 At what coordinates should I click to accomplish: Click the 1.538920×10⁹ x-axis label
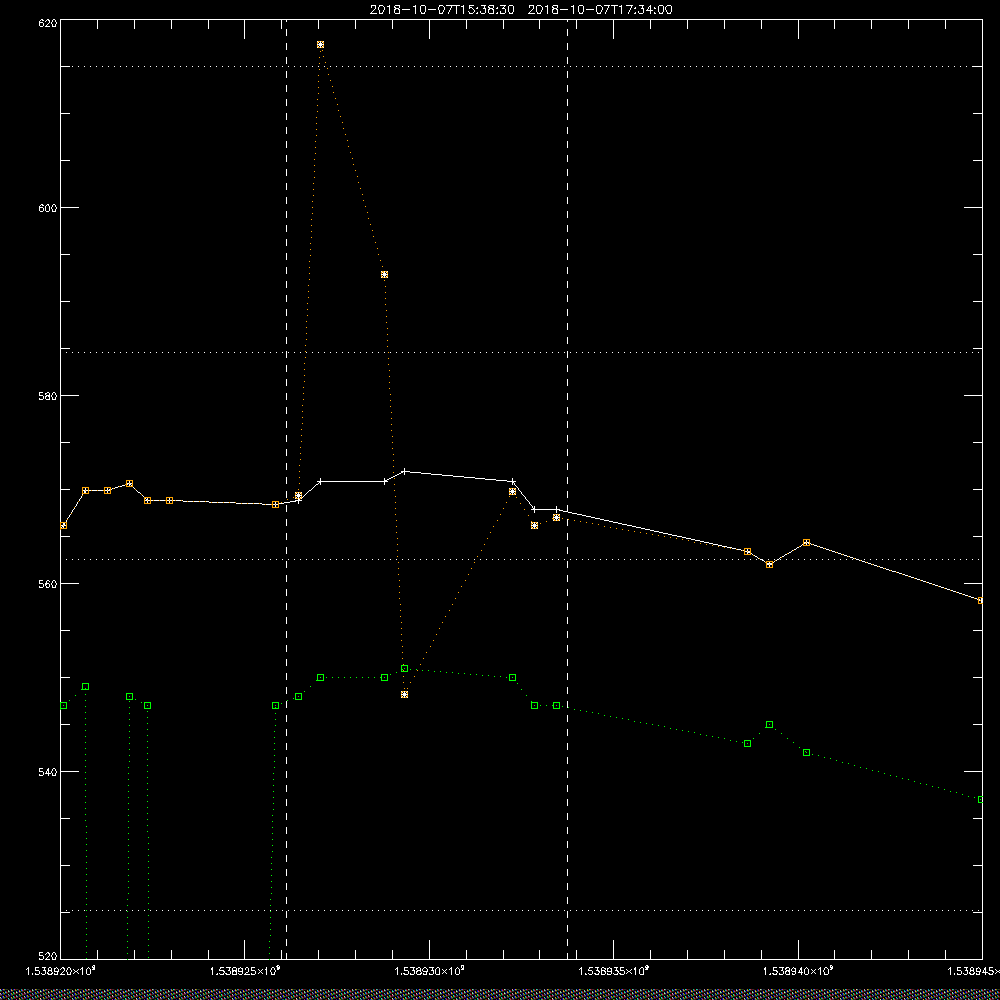click(60, 971)
